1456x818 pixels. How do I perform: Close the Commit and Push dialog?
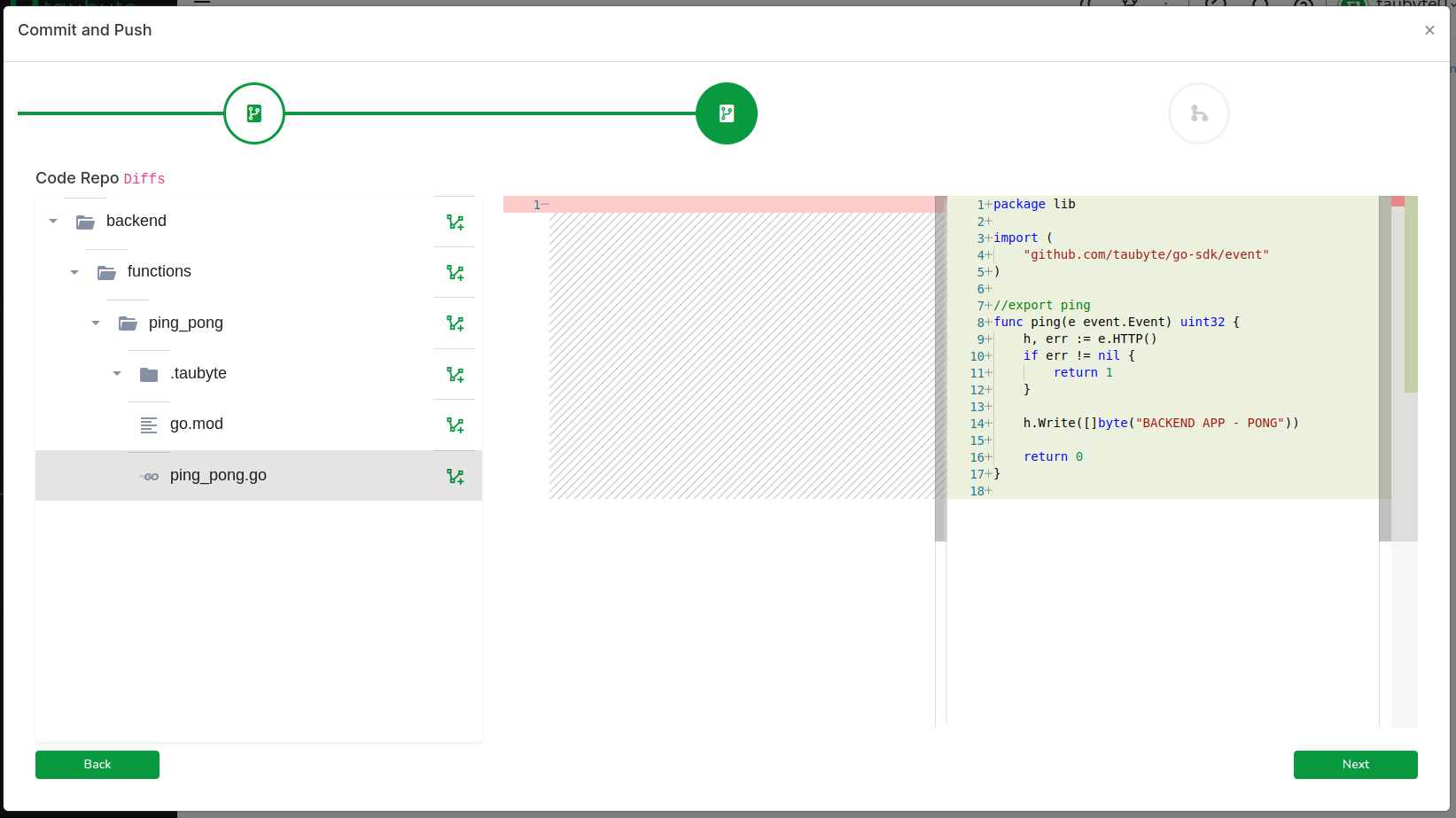click(1429, 30)
